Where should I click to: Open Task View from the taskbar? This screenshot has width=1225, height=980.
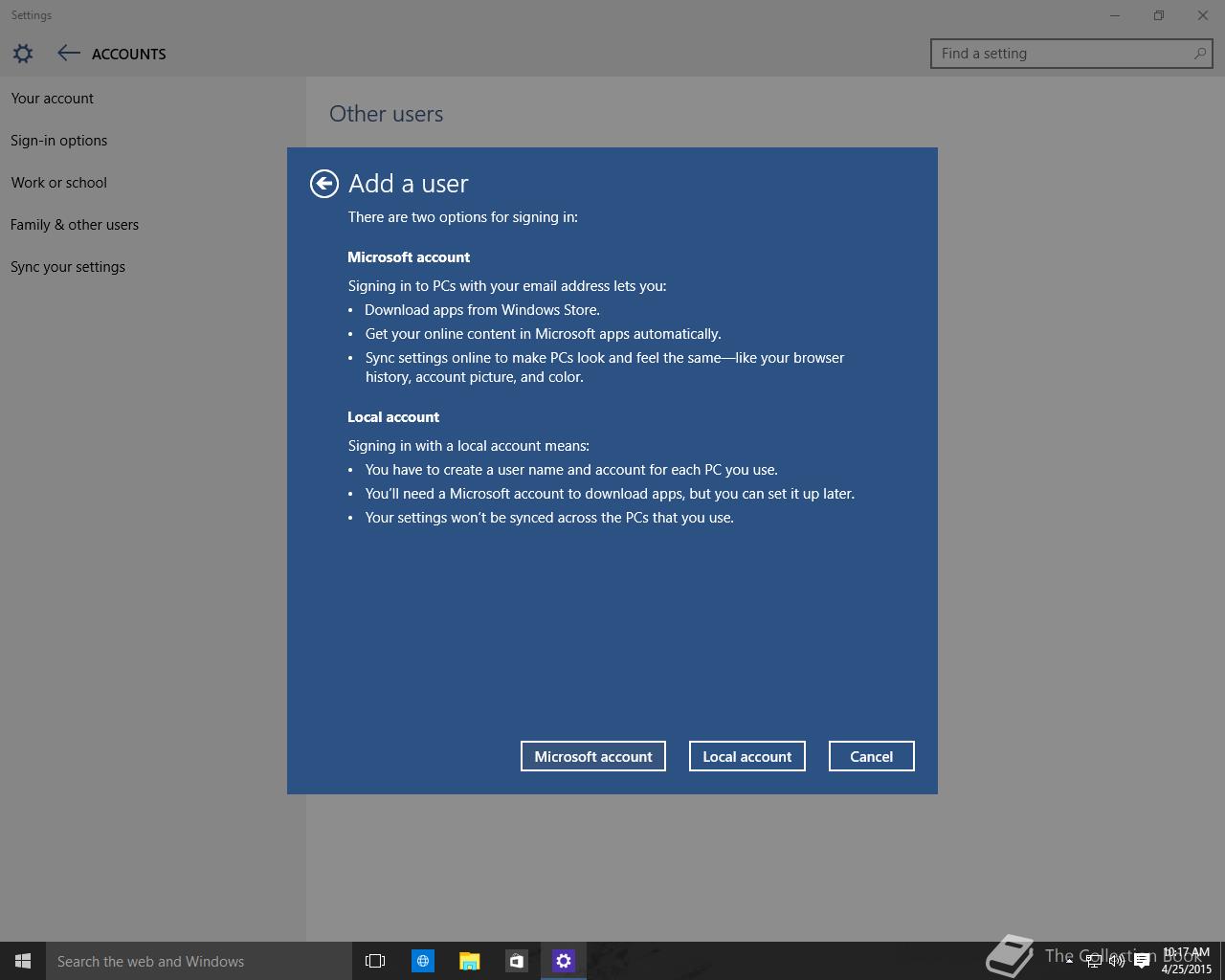pyautogui.click(x=375, y=961)
